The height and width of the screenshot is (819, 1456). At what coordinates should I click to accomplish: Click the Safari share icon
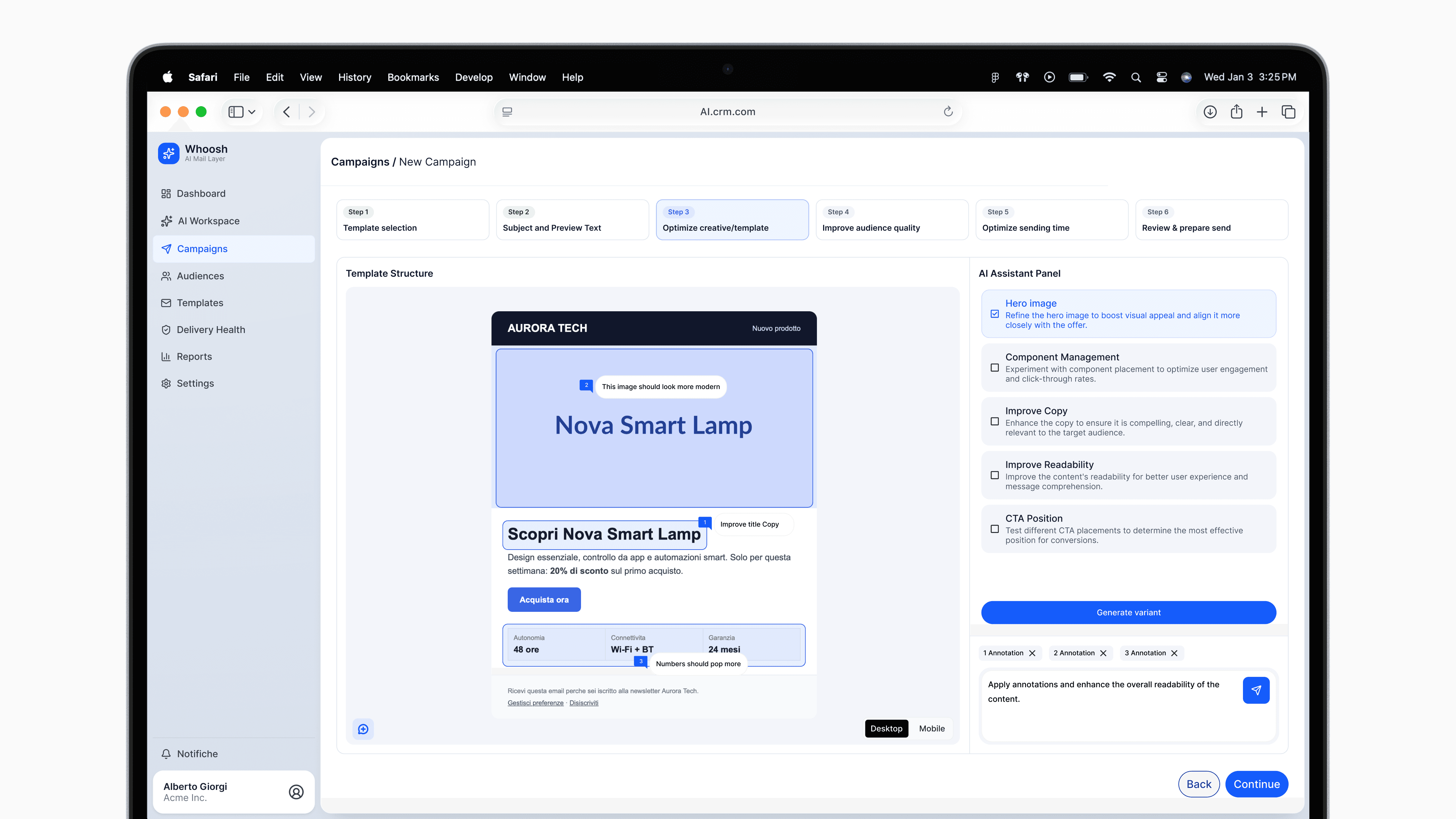click(x=1237, y=112)
